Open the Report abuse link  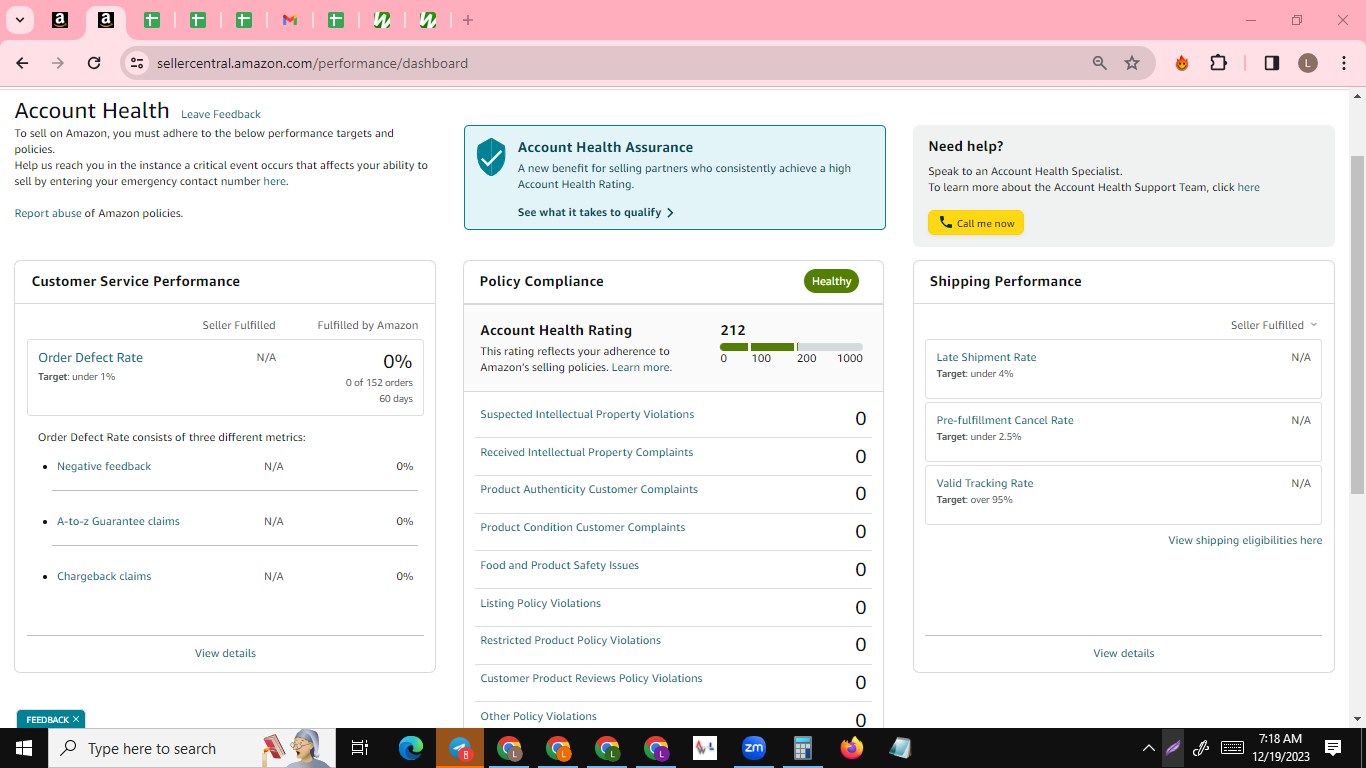coord(48,213)
